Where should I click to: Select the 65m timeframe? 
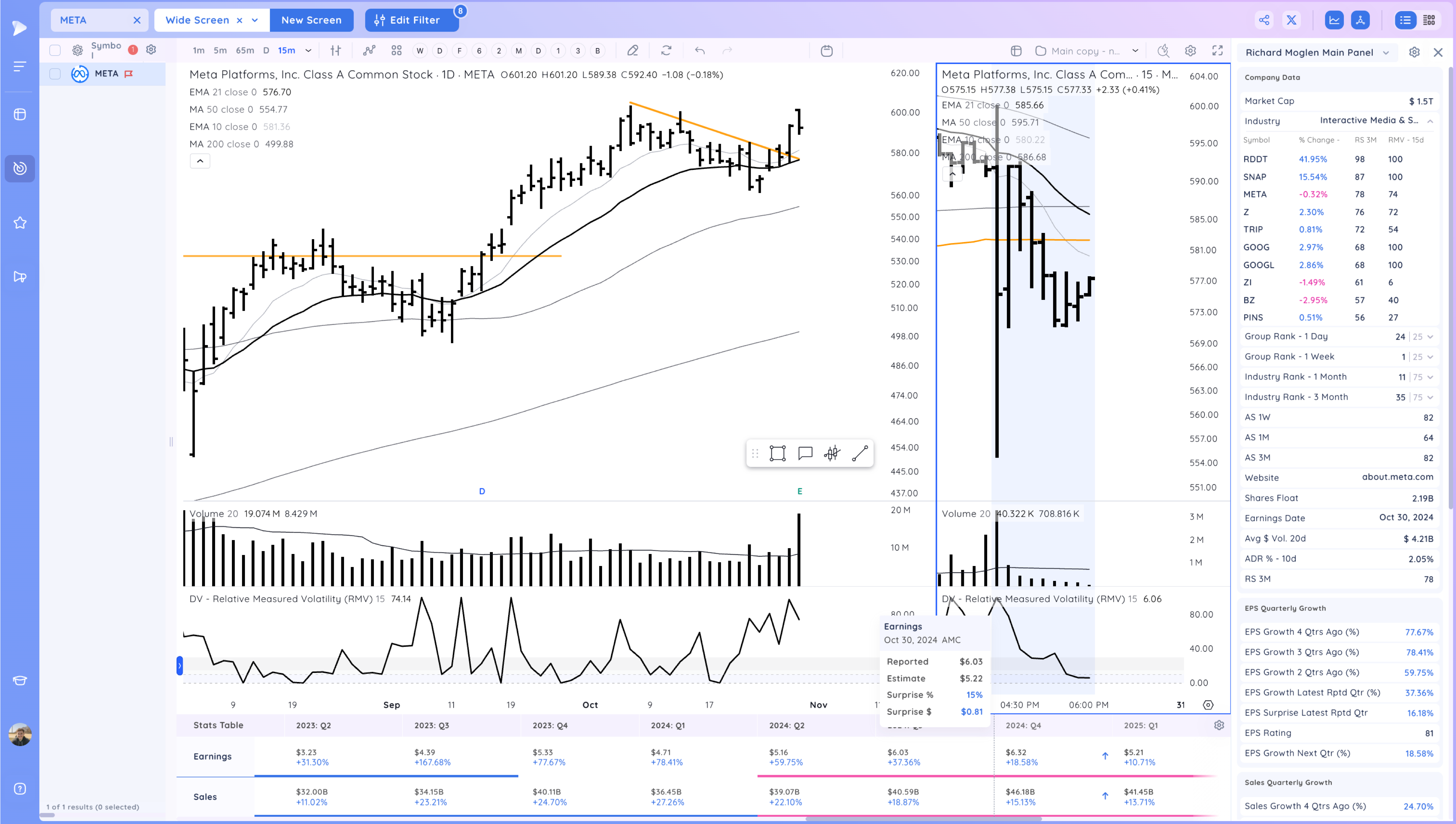(245, 51)
